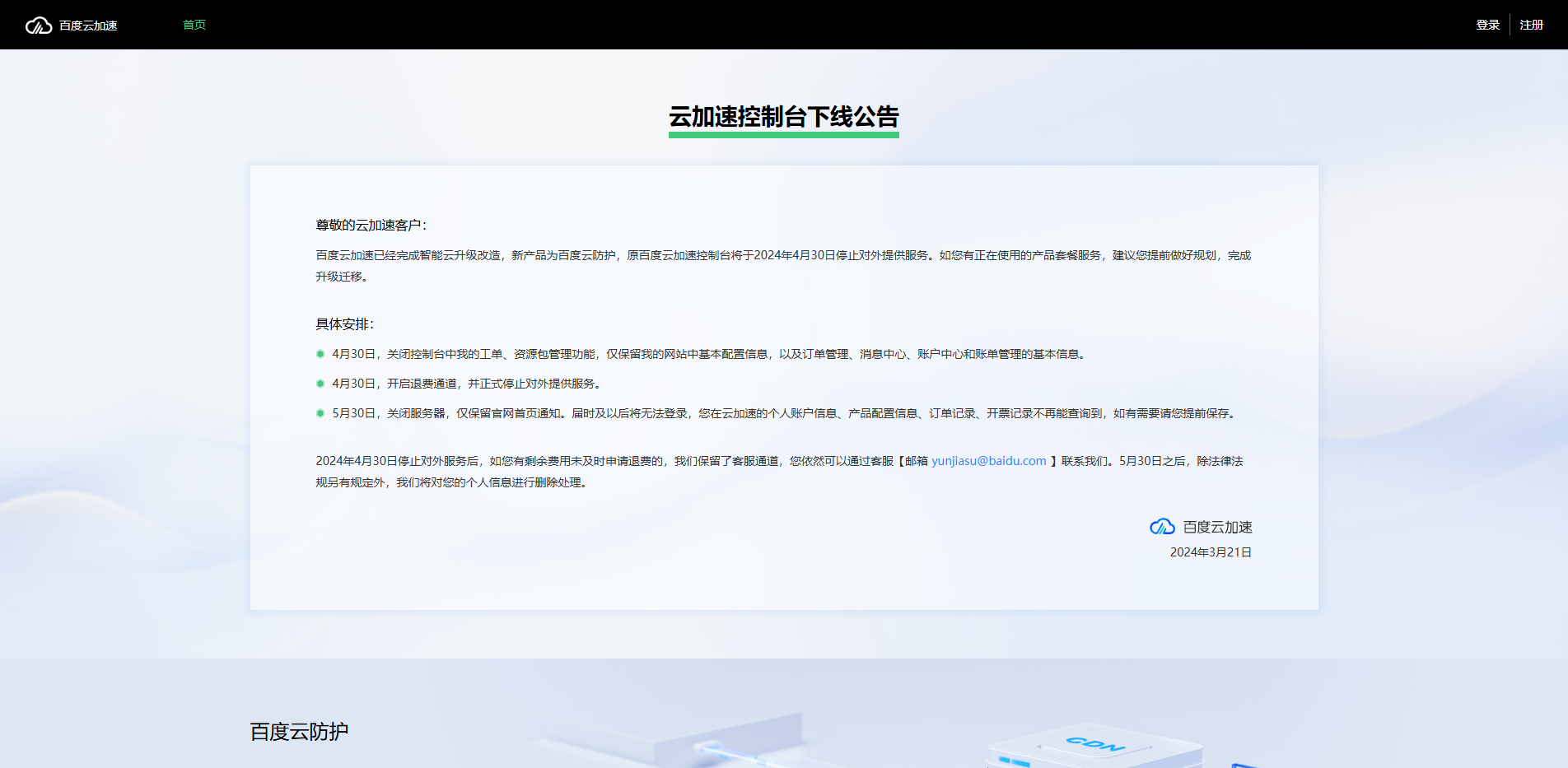
Task: Click the 百度云加速 signature logo in announcement card
Action: [x=1216, y=527]
